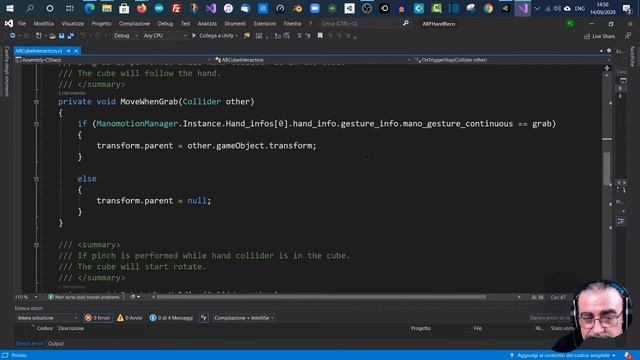Viewport: 640px width, 360px height.
Task: Open the Debug menu
Action: 165,24
